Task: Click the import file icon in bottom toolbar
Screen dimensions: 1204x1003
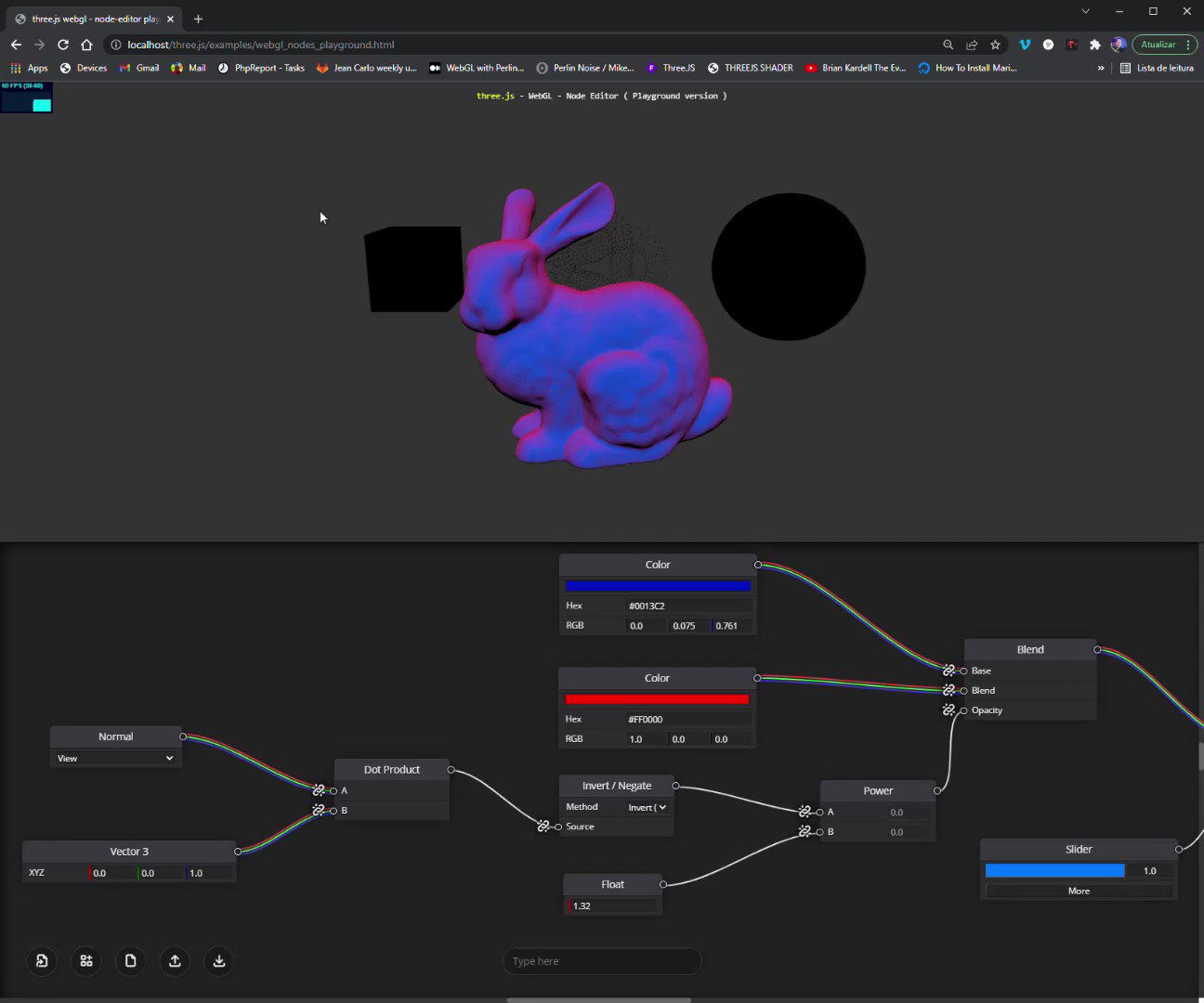Action: point(42,961)
